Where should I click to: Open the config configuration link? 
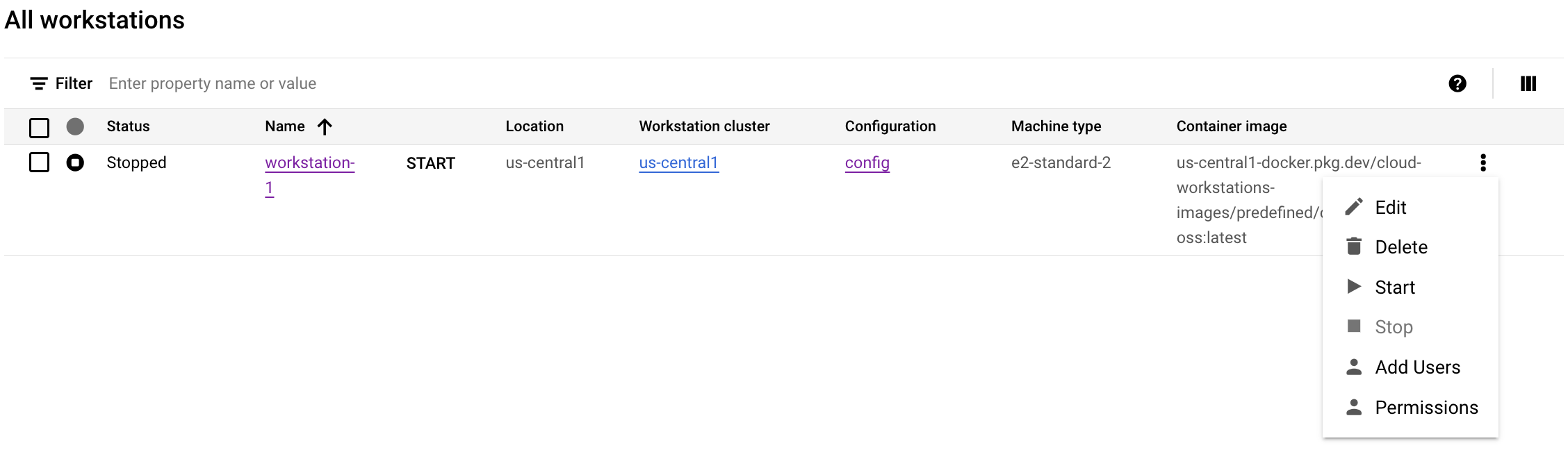click(x=866, y=162)
